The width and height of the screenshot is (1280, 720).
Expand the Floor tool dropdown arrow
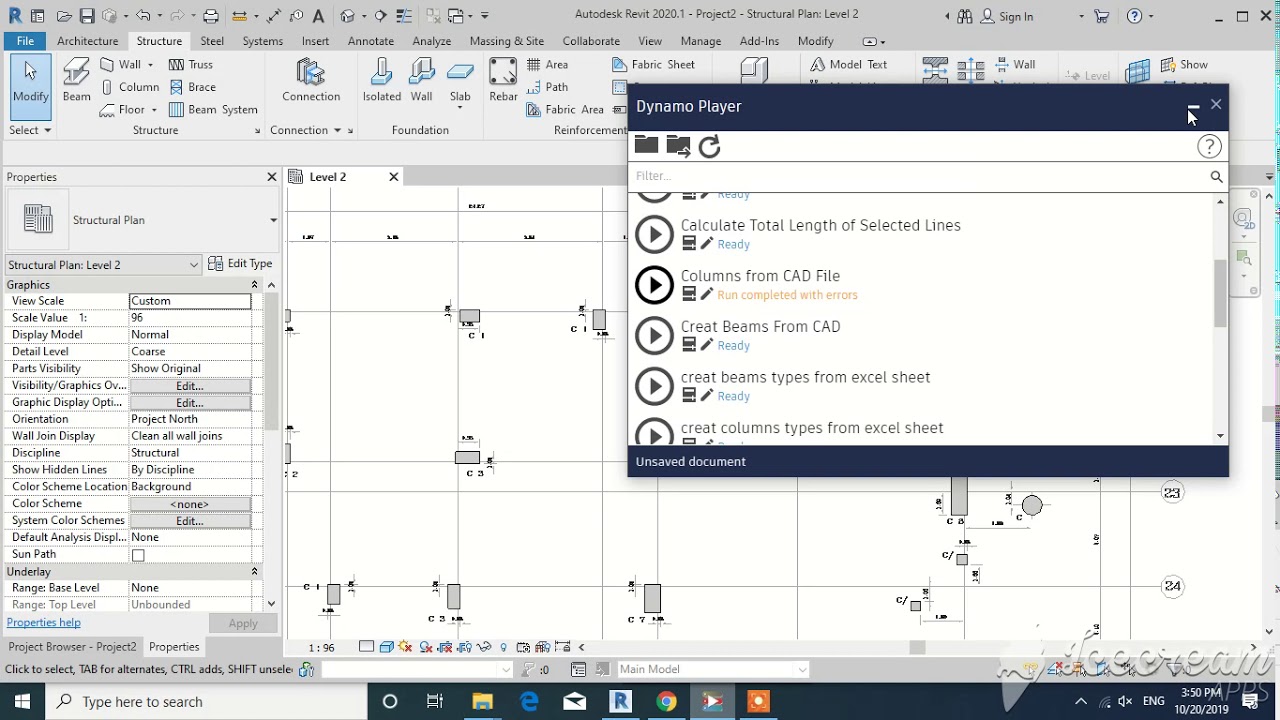tap(154, 110)
